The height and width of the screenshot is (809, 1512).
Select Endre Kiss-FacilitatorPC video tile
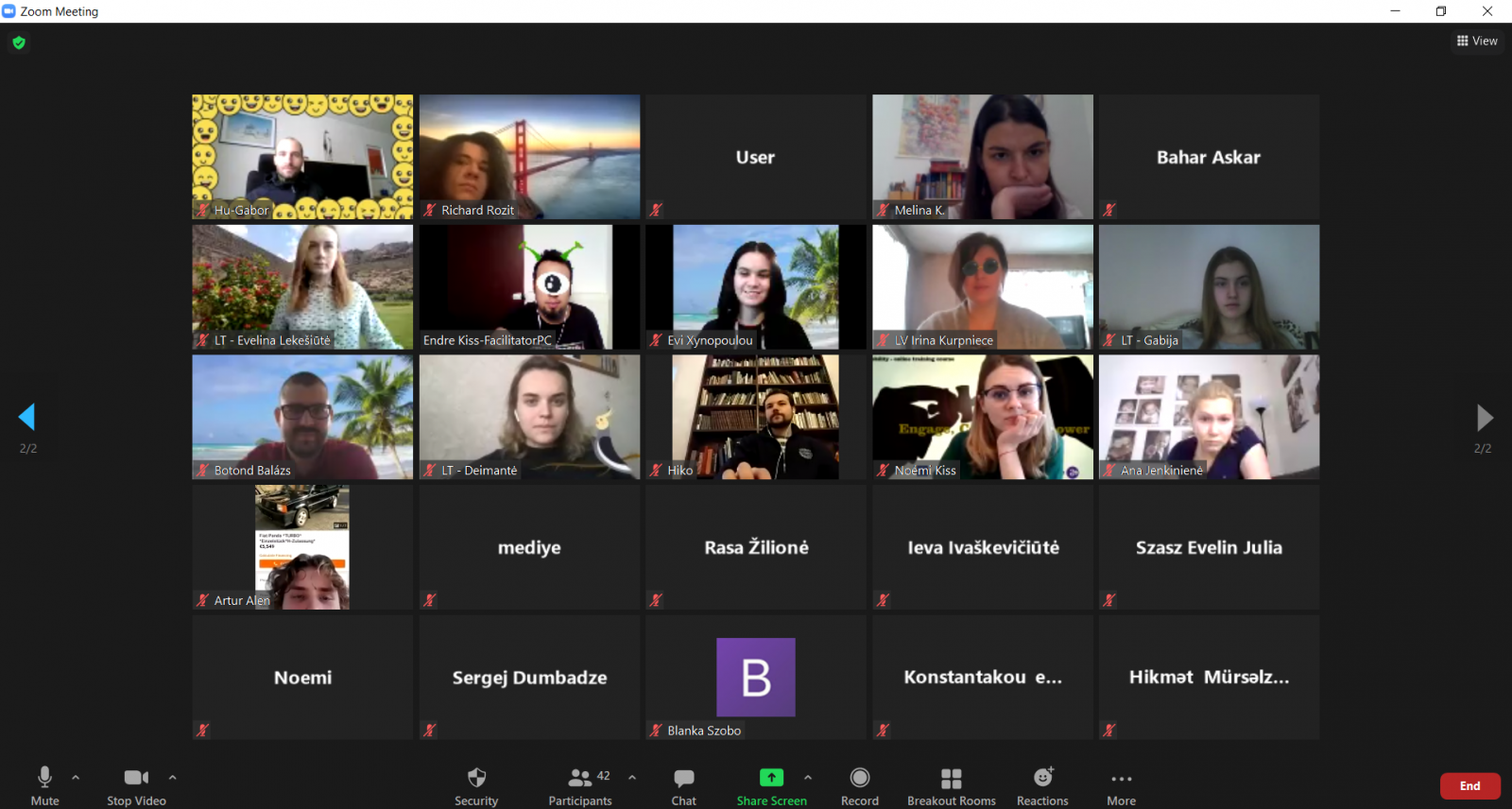point(529,287)
